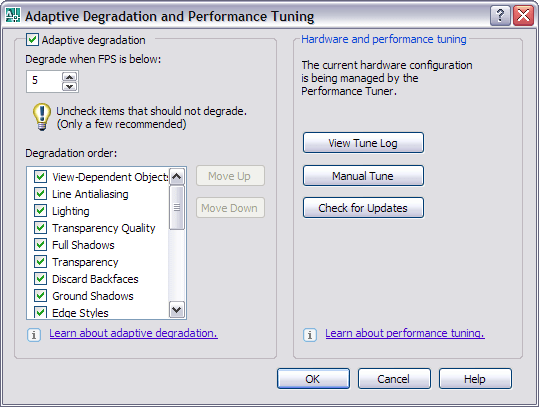Click the light bulb tip icon

tap(42, 117)
